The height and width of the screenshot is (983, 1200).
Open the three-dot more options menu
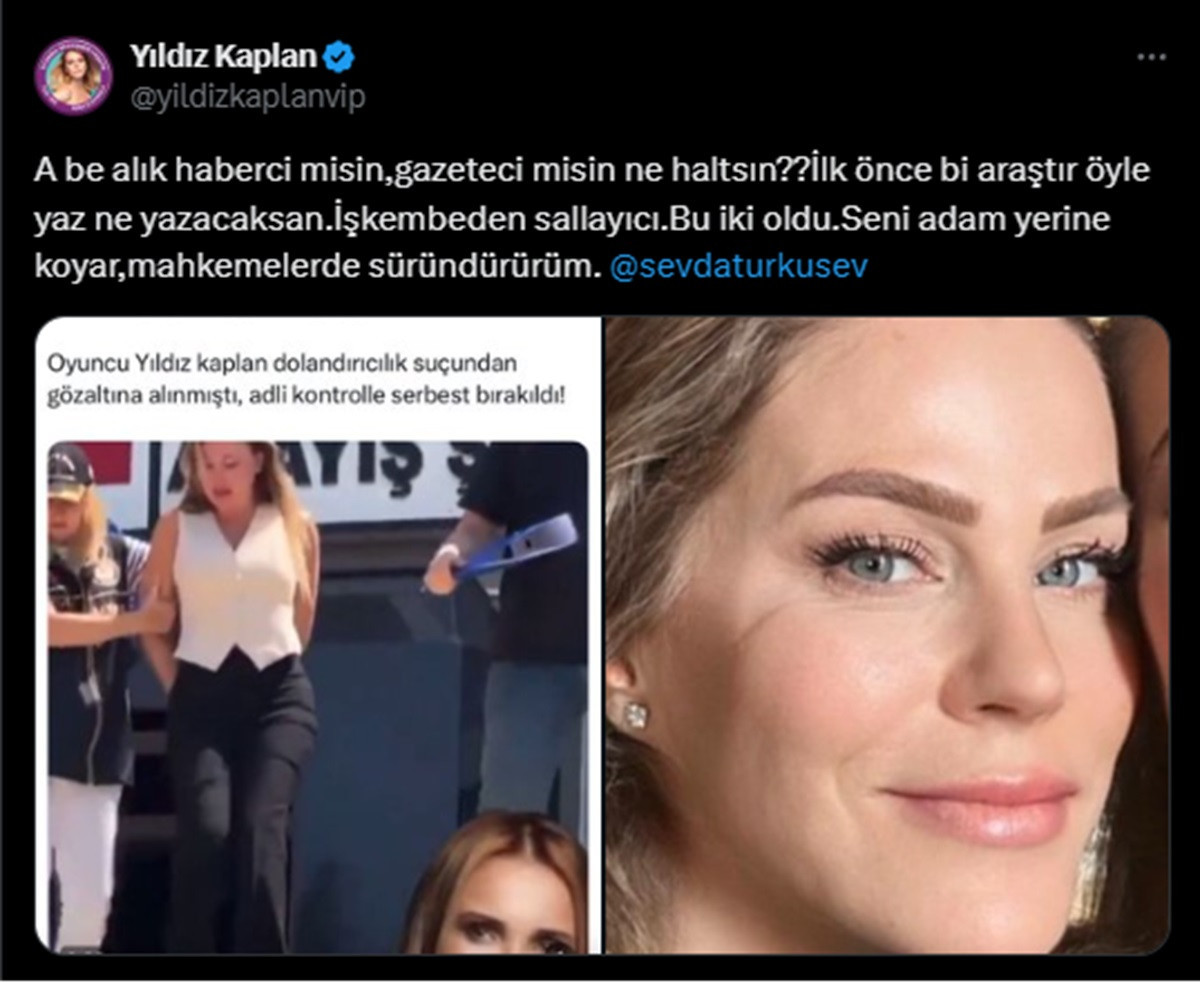coord(1152,57)
